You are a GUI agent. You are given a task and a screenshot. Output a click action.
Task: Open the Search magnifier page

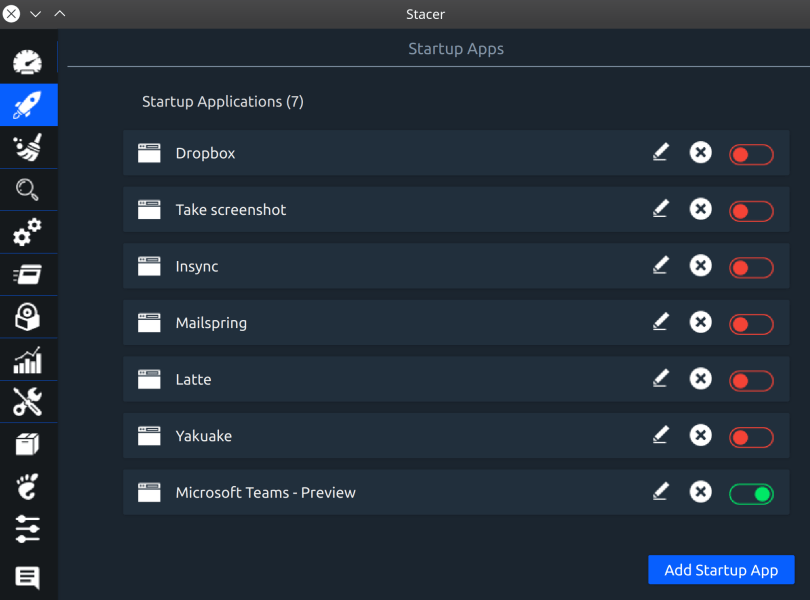(28, 190)
